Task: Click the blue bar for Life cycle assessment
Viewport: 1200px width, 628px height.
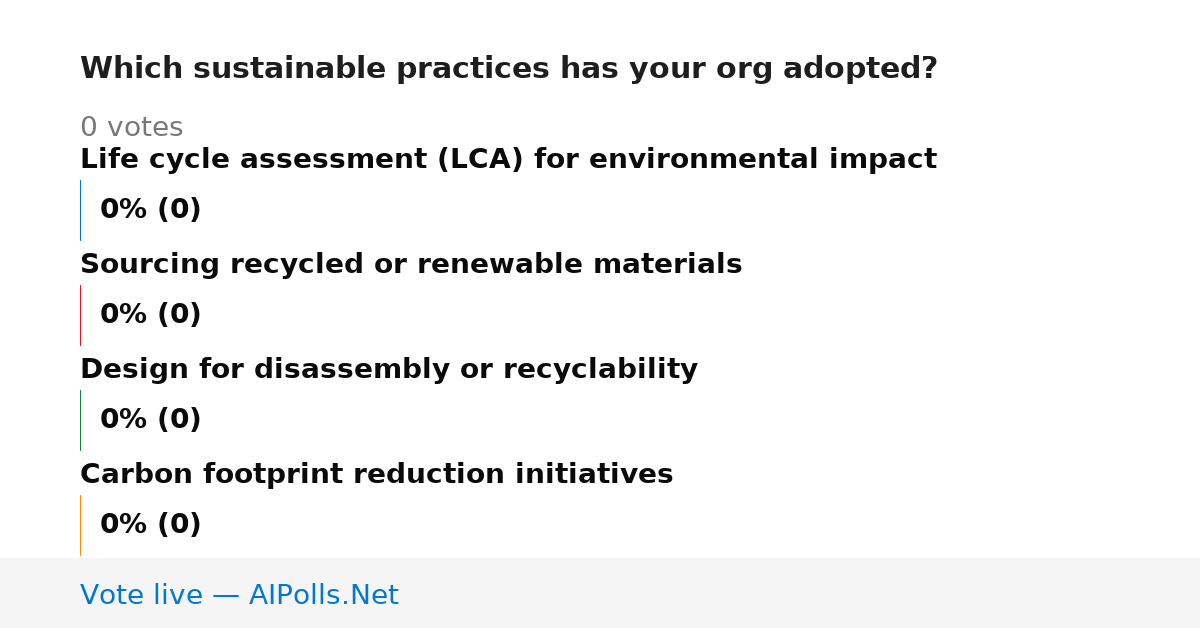Action: (80, 210)
